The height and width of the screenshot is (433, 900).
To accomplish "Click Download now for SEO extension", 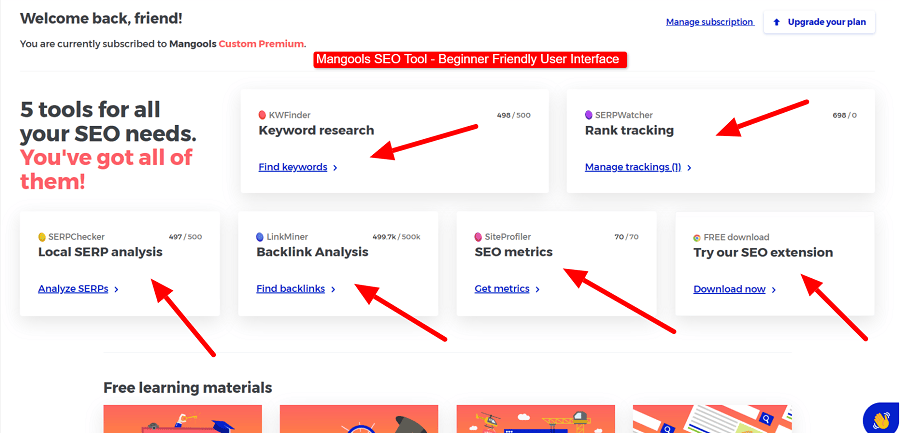I will click(729, 289).
